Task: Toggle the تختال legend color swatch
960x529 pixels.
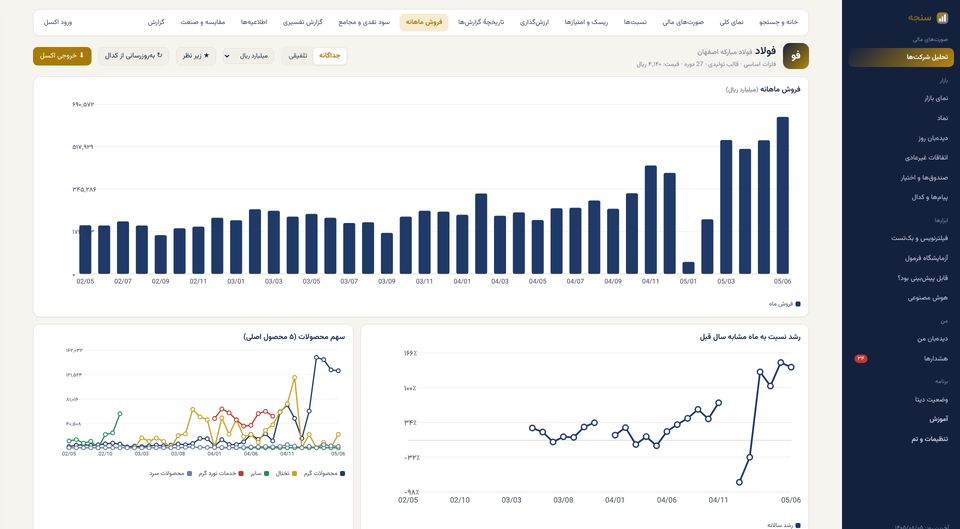Action: 294,474
